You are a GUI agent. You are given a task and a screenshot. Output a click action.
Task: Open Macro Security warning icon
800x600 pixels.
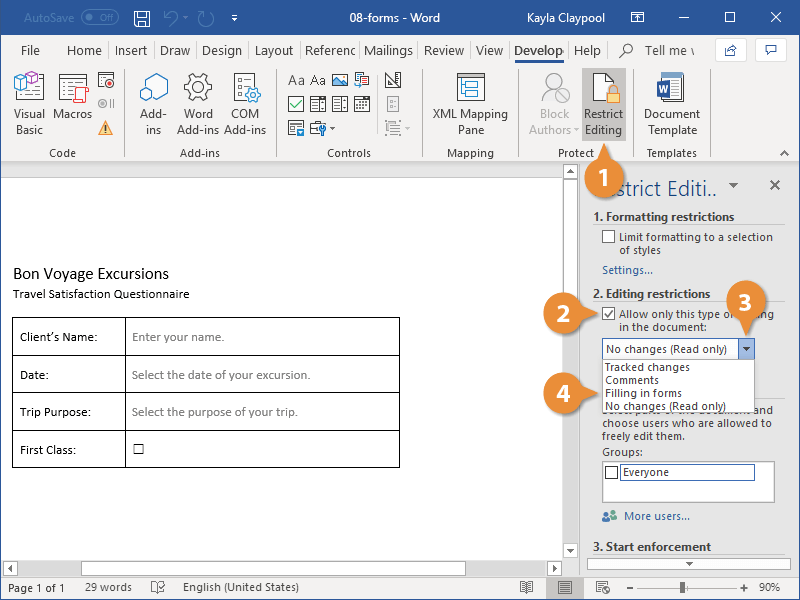106,128
